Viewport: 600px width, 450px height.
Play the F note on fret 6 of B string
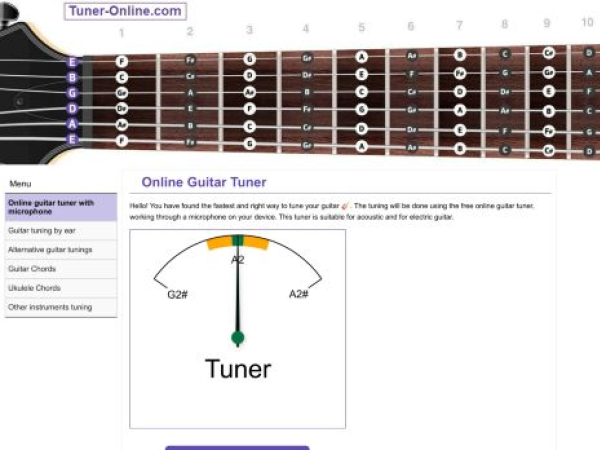tap(412, 73)
